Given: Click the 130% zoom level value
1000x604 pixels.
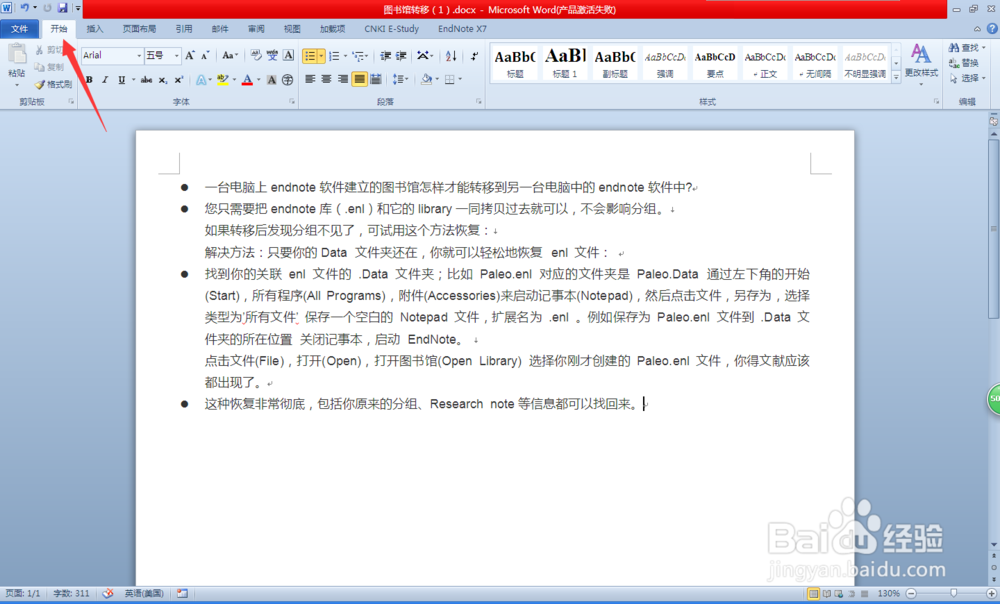Looking at the screenshot, I should pos(888,594).
